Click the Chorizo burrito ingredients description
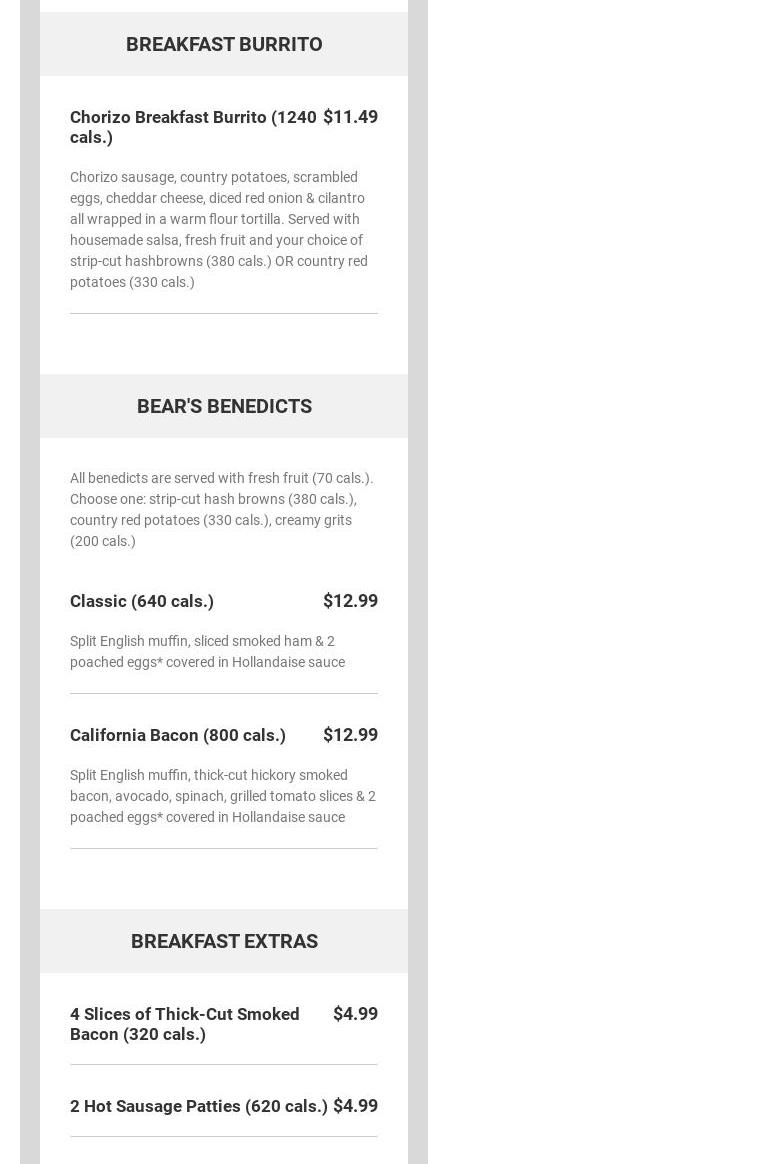Screen dimensions: 770x1164 (x=219, y=229)
